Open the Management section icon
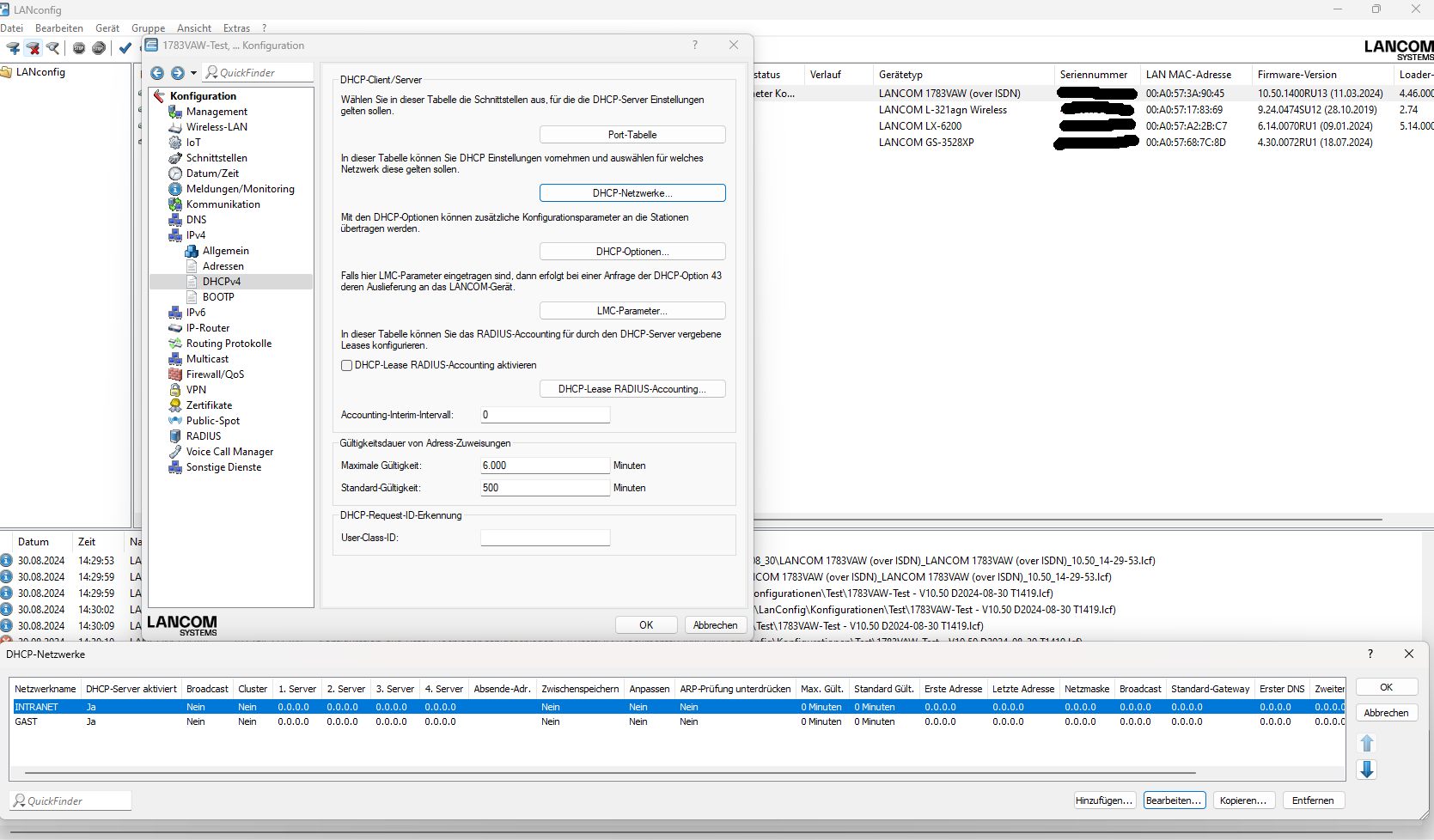This screenshot has height=840, width=1434. (x=175, y=112)
